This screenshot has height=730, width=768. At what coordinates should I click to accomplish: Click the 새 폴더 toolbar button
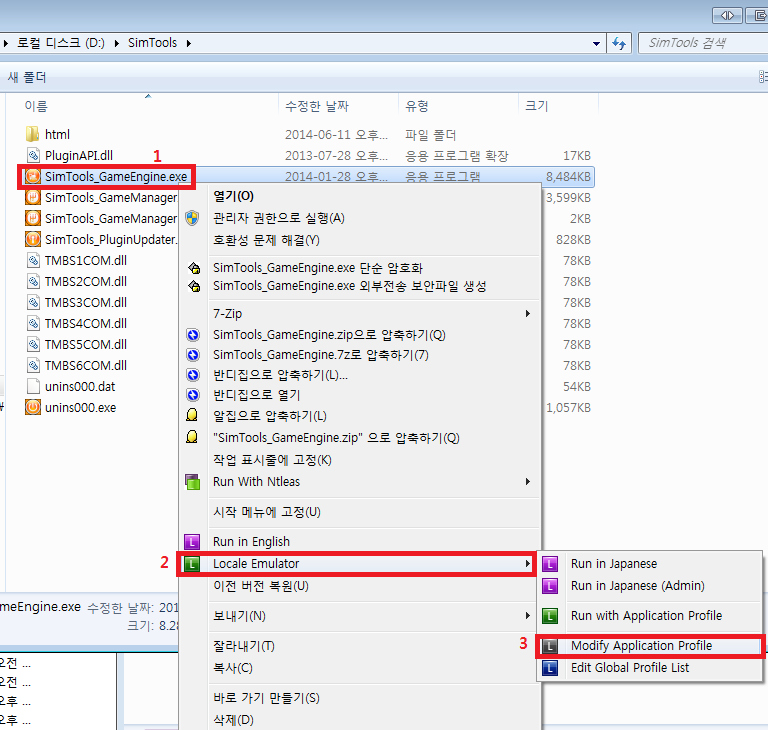point(27,77)
